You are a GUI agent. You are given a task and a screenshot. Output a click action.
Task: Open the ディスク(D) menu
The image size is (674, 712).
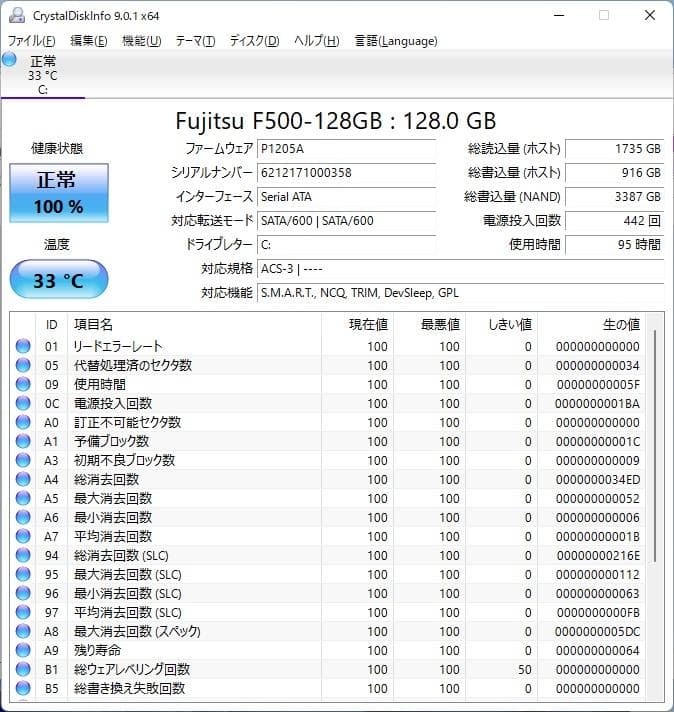[254, 41]
